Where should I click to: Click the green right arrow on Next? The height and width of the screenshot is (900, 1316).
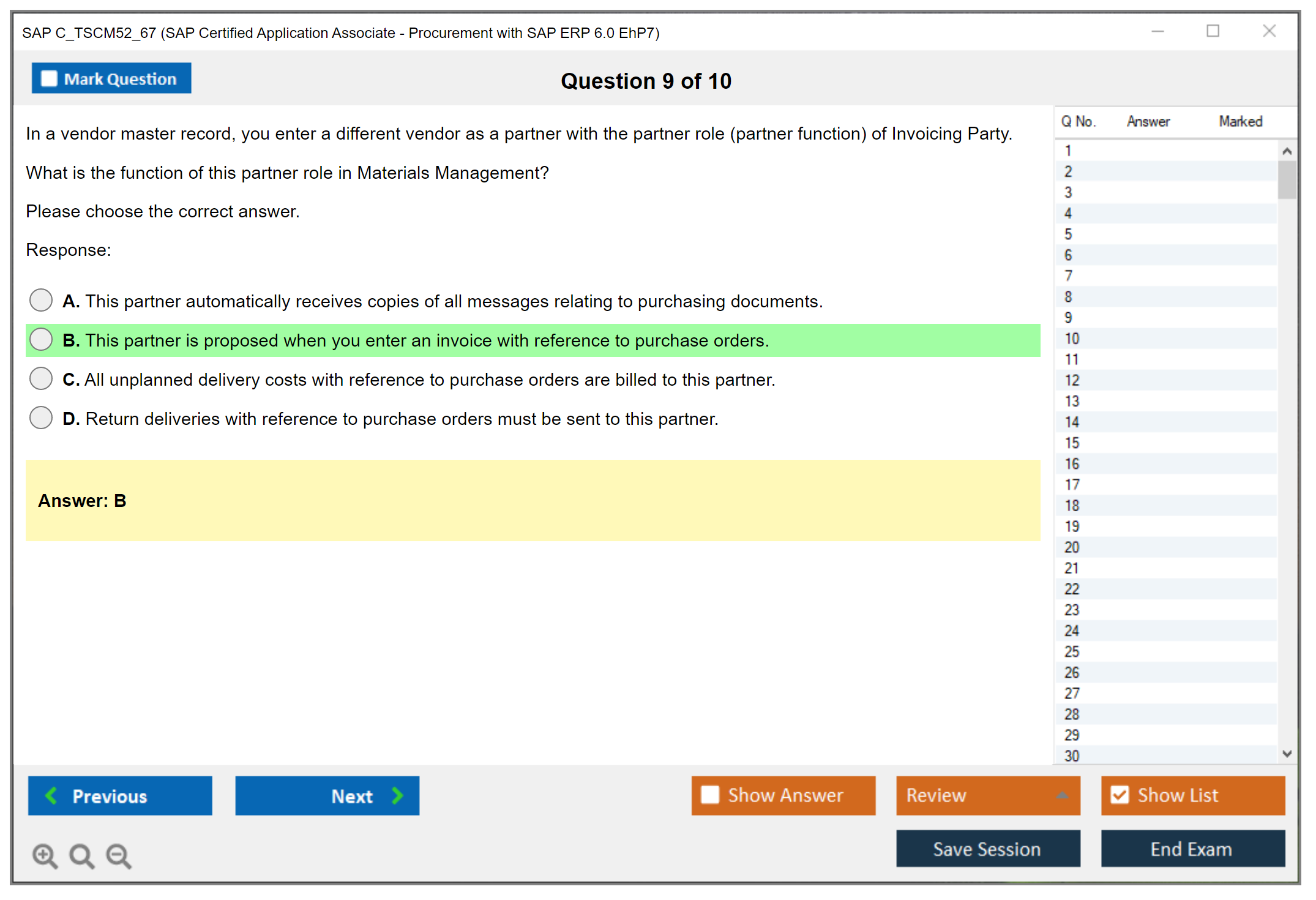coord(398,795)
